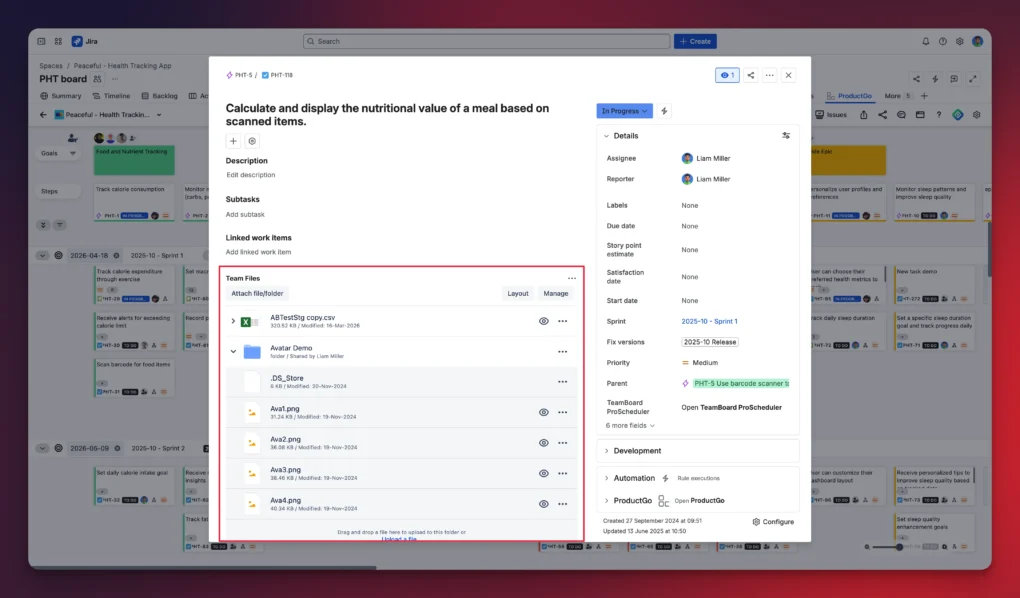
Task: Click the Attach file/folder button
Action: click(257, 294)
